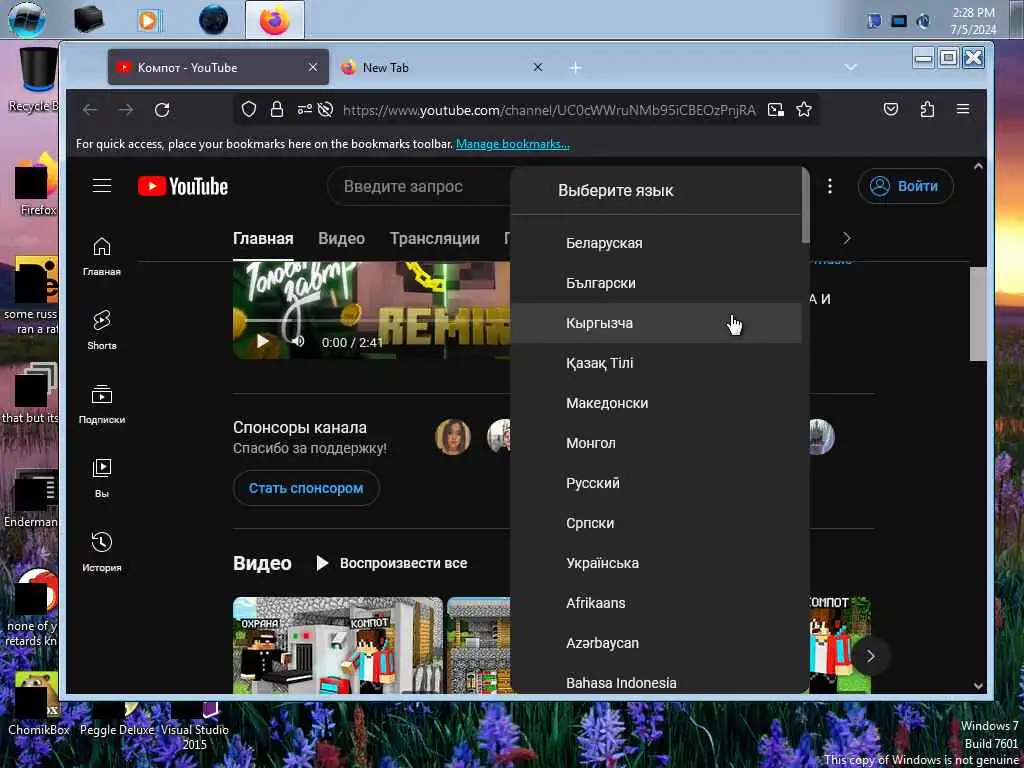The height and width of the screenshot is (768, 1024).
Task: Close the New Tab tab
Action: click(x=537, y=67)
